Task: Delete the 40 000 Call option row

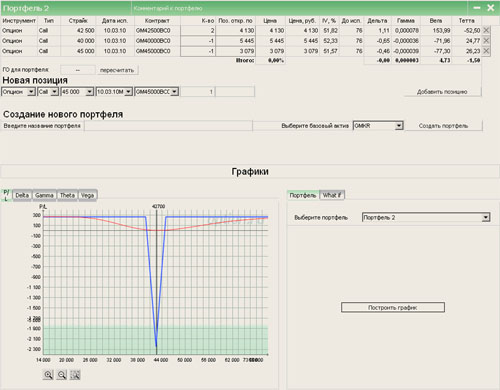Action: click(486, 41)
